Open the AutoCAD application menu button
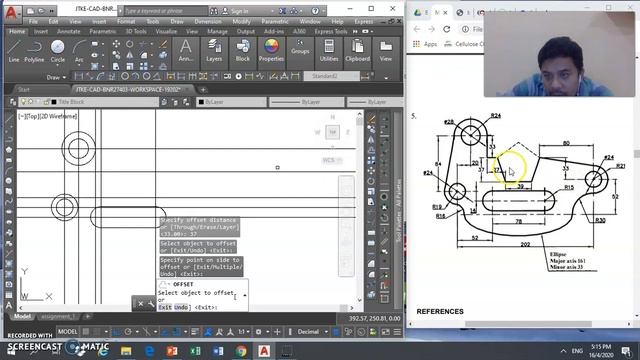This screenshot has width=640, height=360. 12,13
